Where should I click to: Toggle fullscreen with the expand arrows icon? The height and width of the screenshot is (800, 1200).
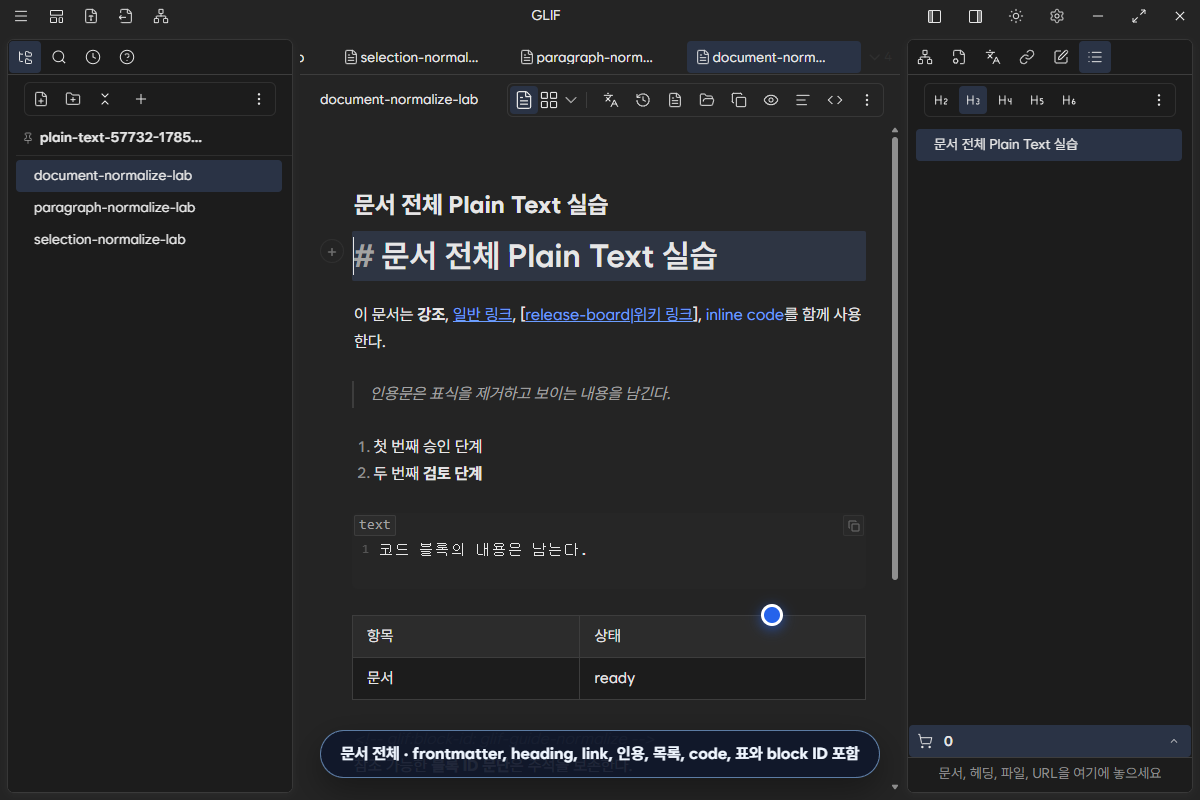pos(1139,16)
